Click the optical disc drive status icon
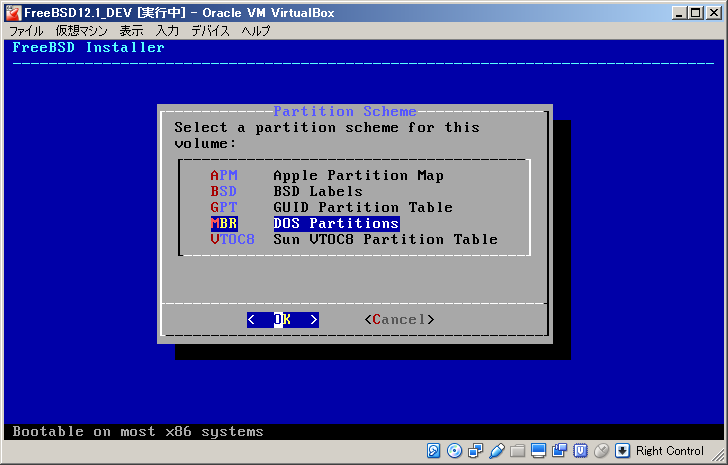728x465 pixels. point(454,450)
